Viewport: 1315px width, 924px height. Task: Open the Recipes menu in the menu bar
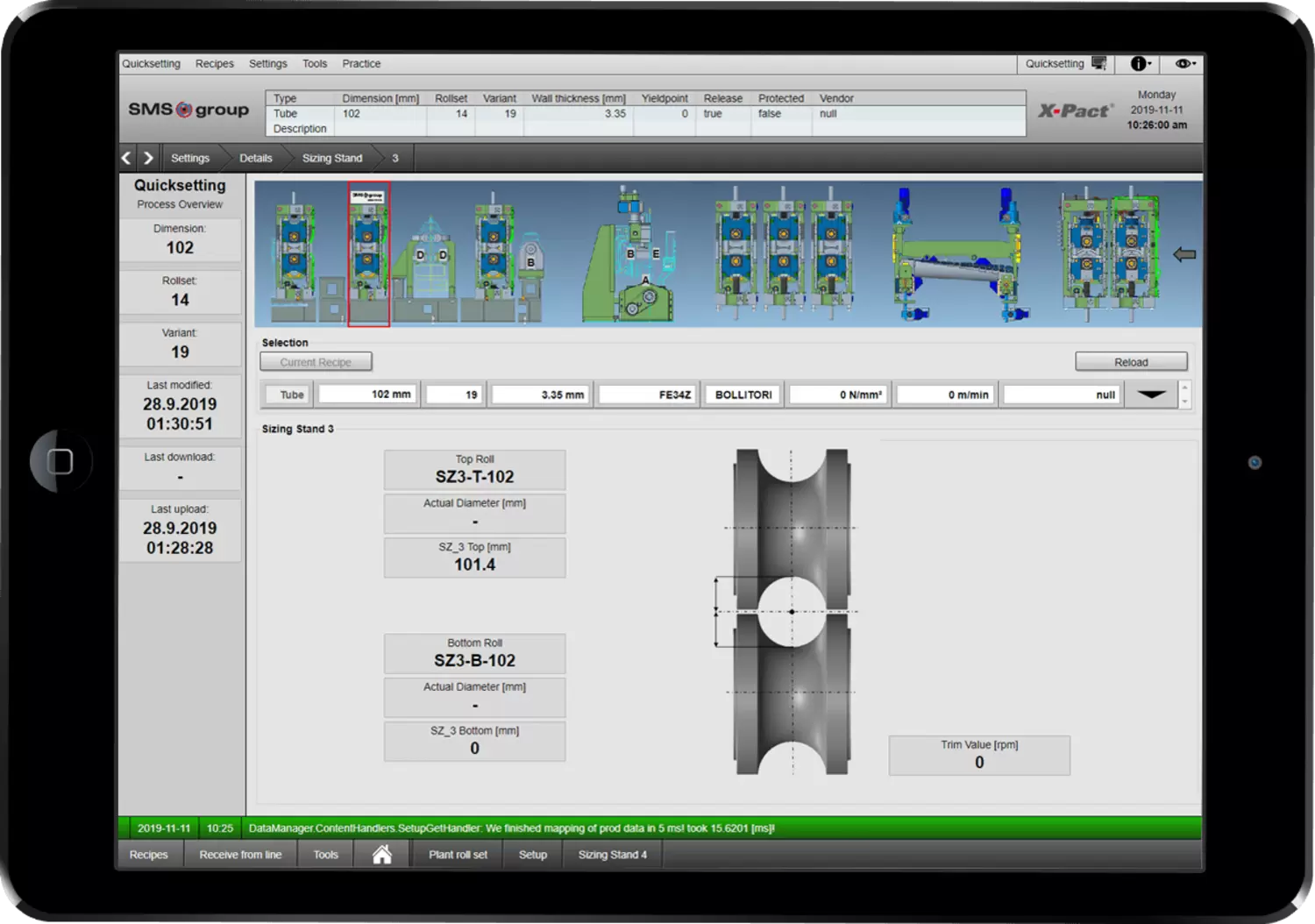point(214,64)
